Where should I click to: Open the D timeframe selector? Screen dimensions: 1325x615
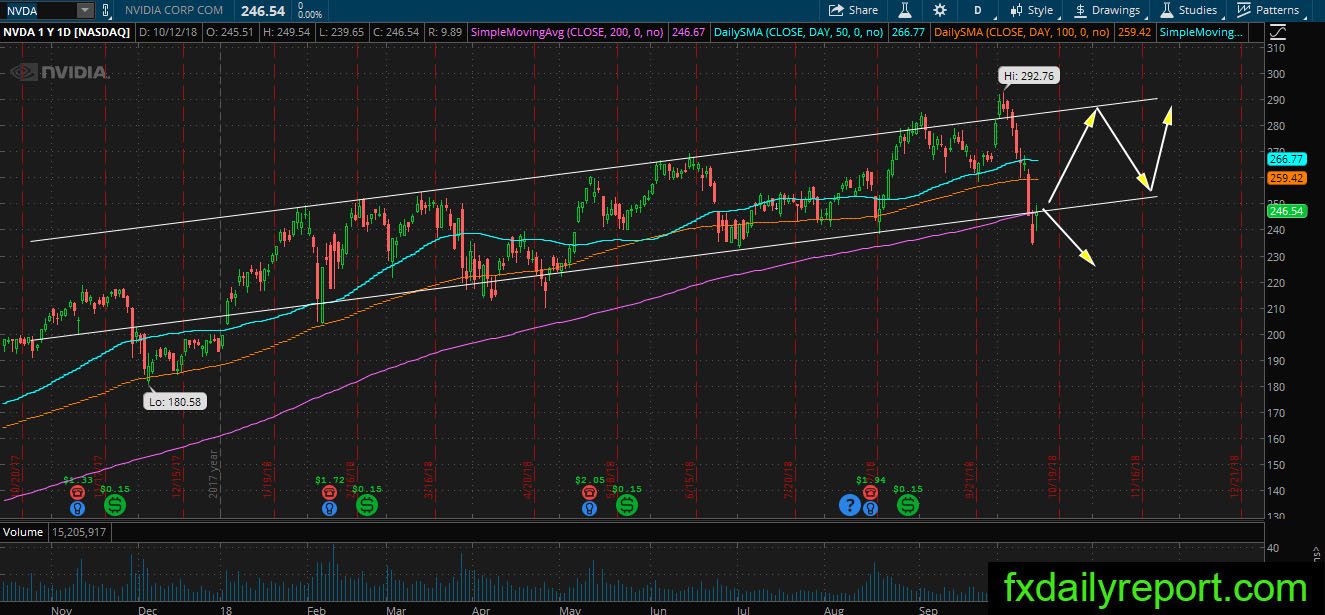pyautogui.click(x=977, y=10)
